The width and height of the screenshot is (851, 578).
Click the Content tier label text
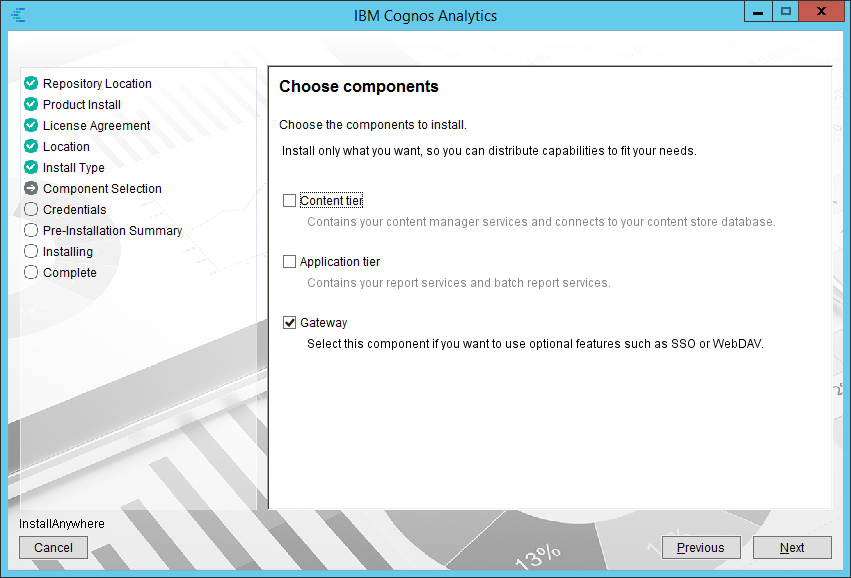click(331, 201)
